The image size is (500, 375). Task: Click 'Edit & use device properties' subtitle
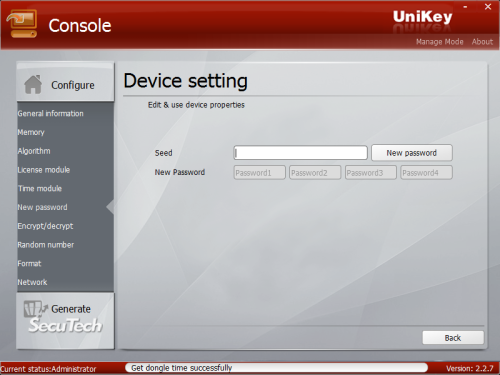196,105
